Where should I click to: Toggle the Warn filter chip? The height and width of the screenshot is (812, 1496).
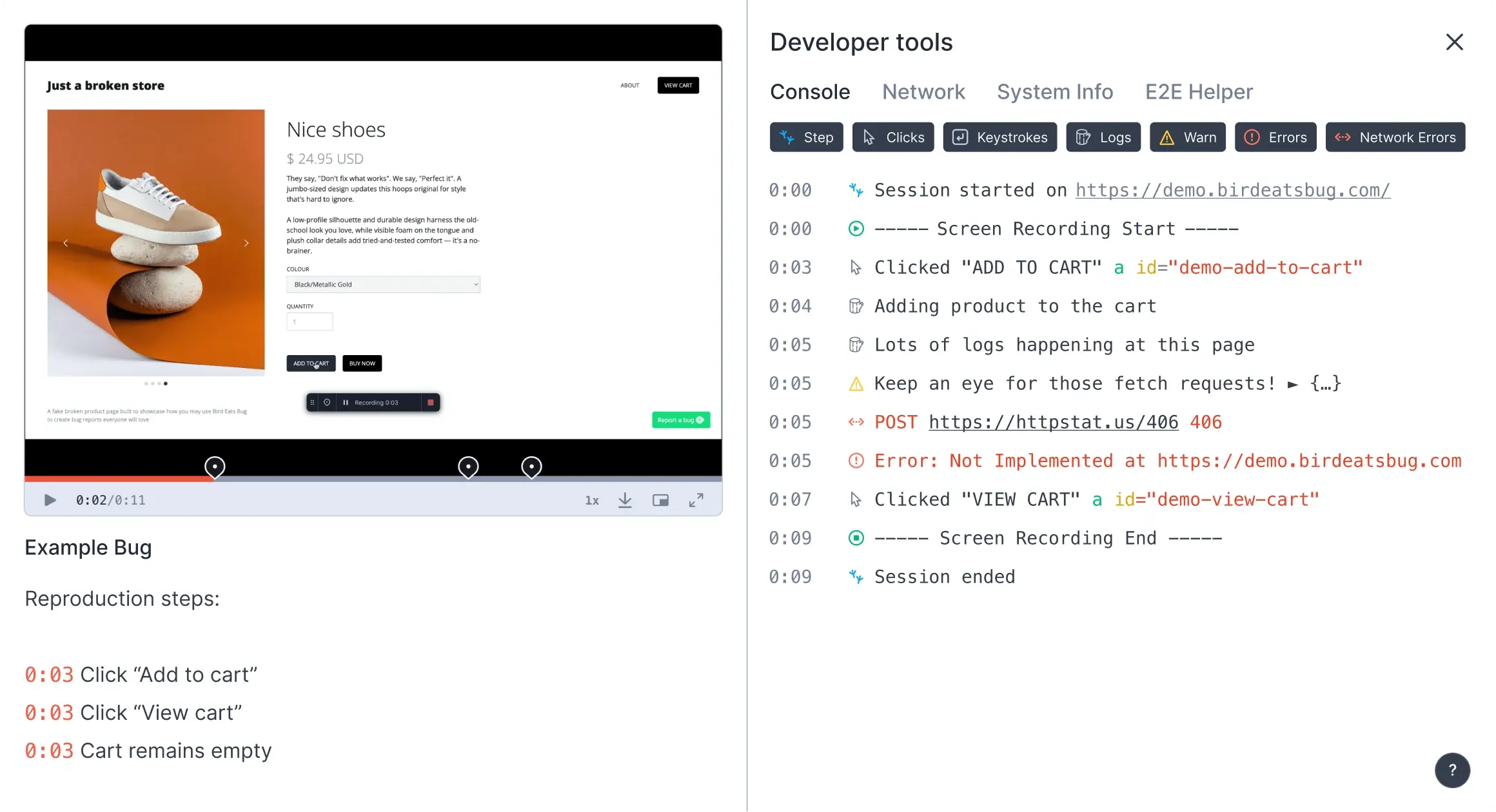tap(1188, 137)
